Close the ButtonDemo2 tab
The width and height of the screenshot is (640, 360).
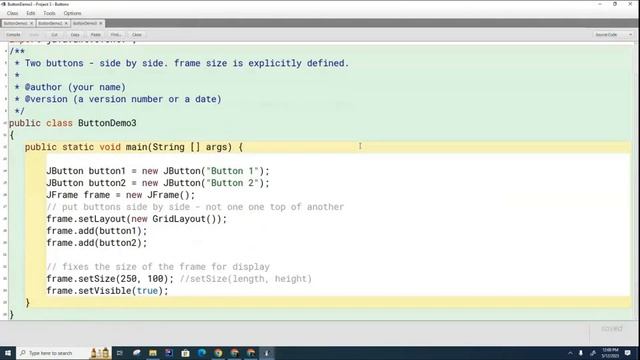click(x=66, y=23)
